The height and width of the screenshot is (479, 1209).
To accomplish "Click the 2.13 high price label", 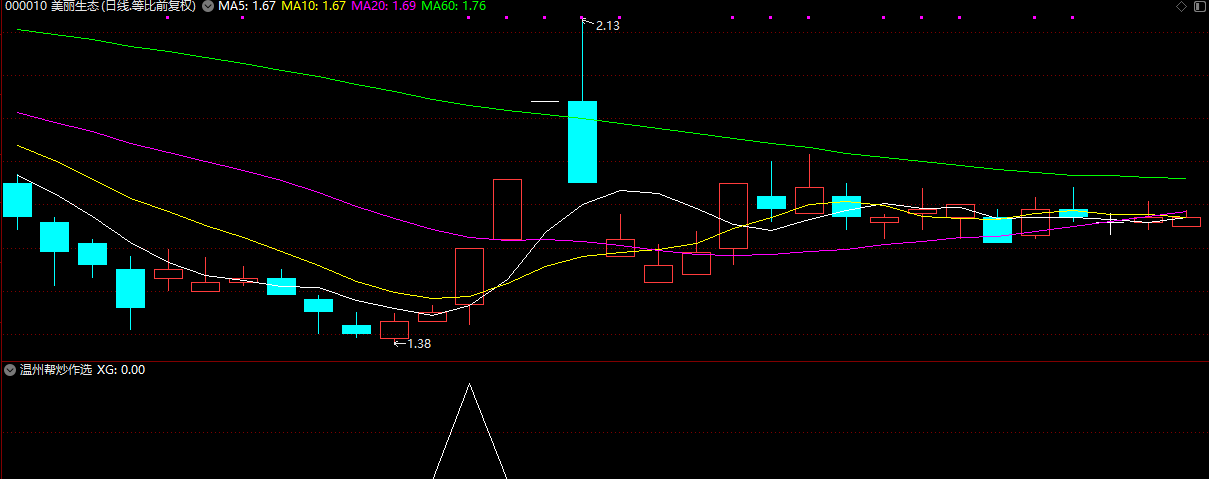I will coord(607,26).
